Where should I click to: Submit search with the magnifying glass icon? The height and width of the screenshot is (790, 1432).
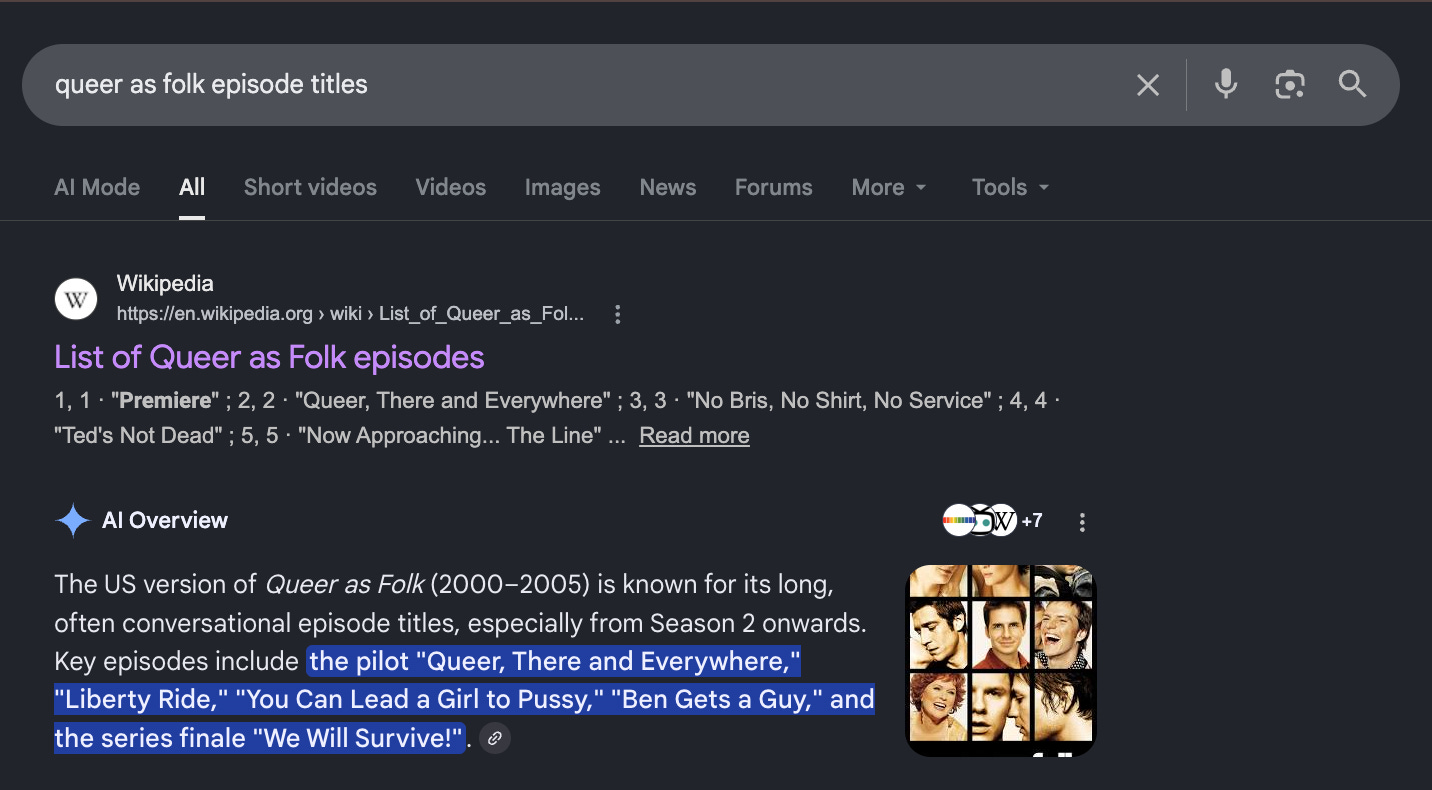pyautogui.click(x=1352, y=85)
